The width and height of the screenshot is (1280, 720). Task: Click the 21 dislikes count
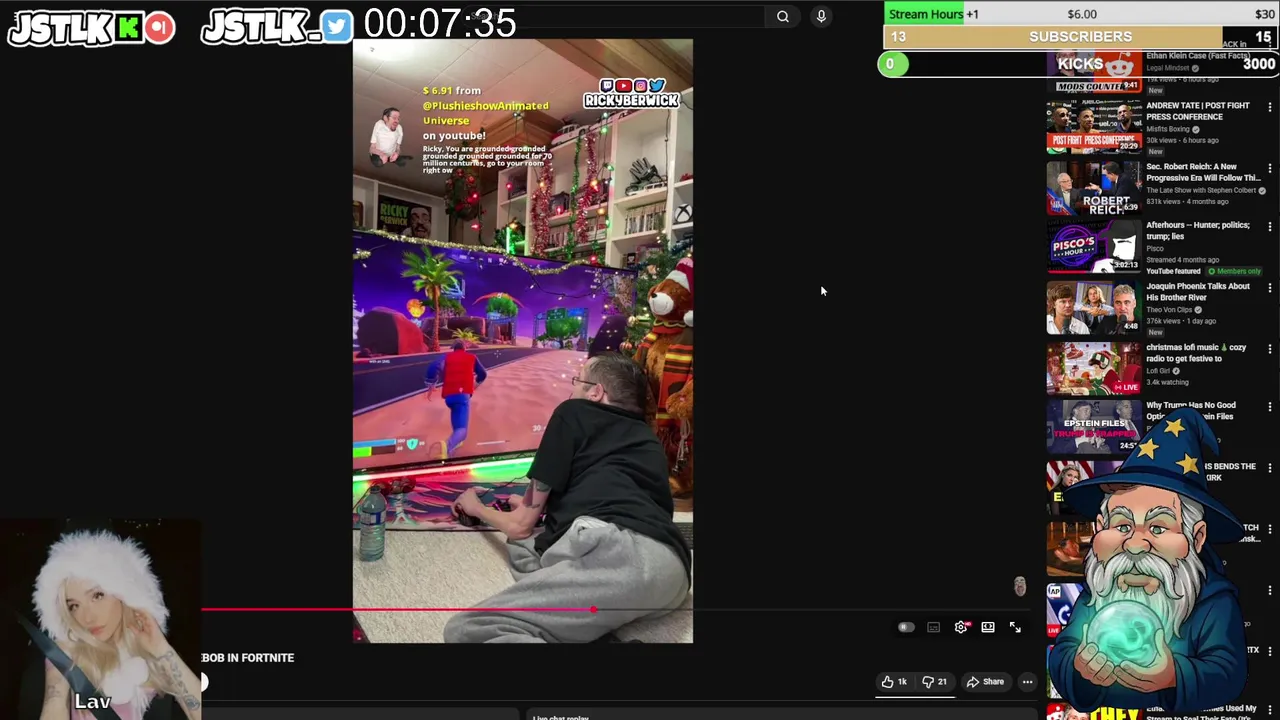click(942, 682)
